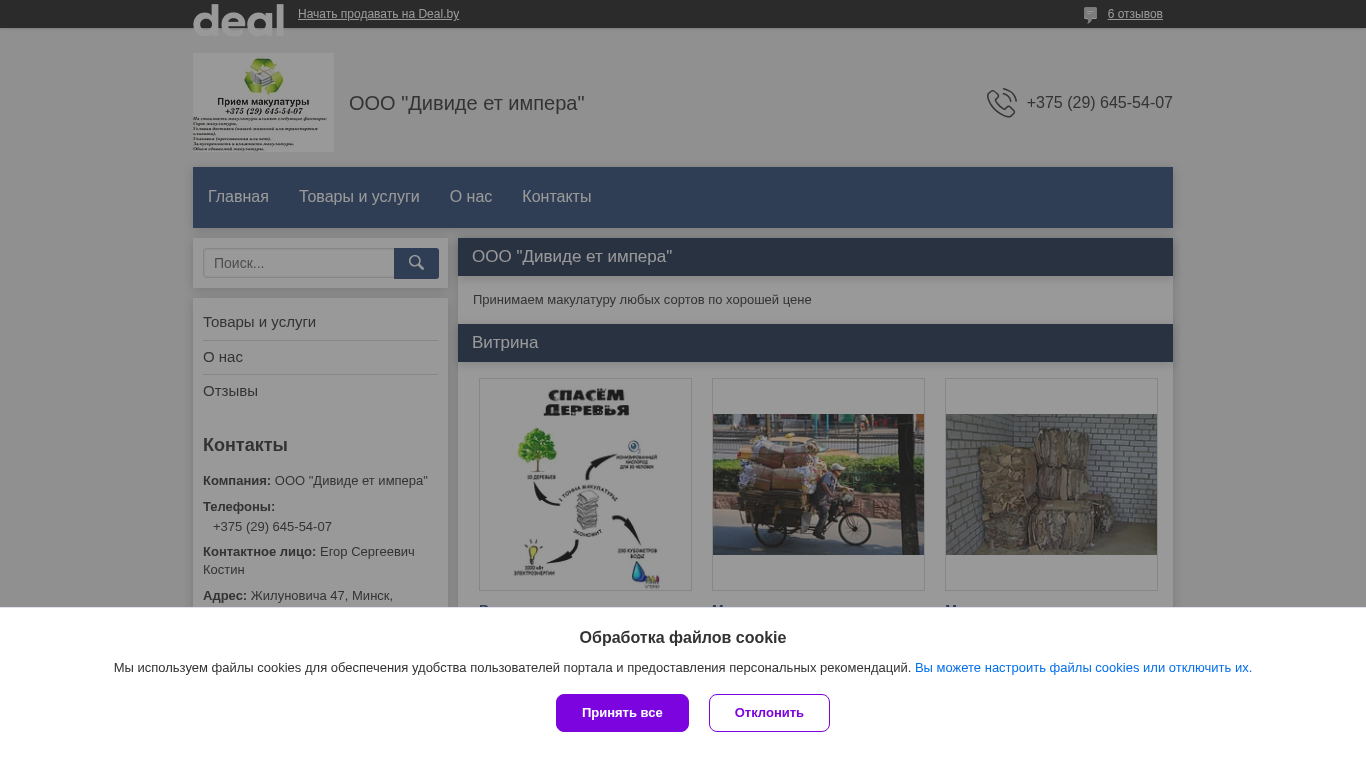This screenshot has height=768, width=1366.
Task: Open О нас in the navigation bar
Action: pos(471,197)
